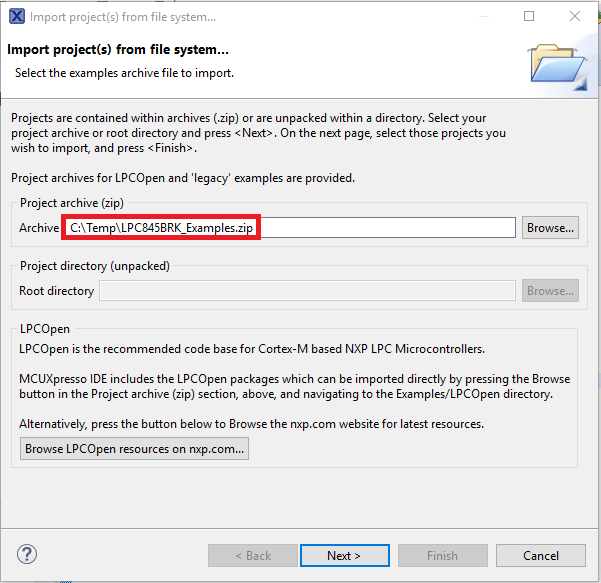Open Browse LPCOpen resources on nxp.com
Image resolution: width=601 pixels, height=583 pixels.
coord(135,449)
